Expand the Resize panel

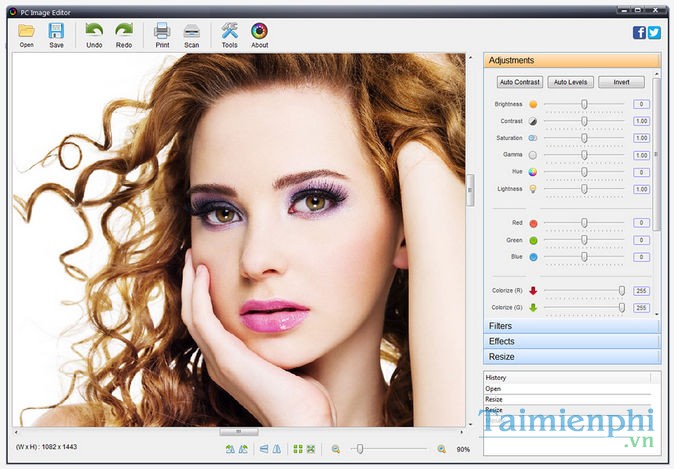(572, 357)
